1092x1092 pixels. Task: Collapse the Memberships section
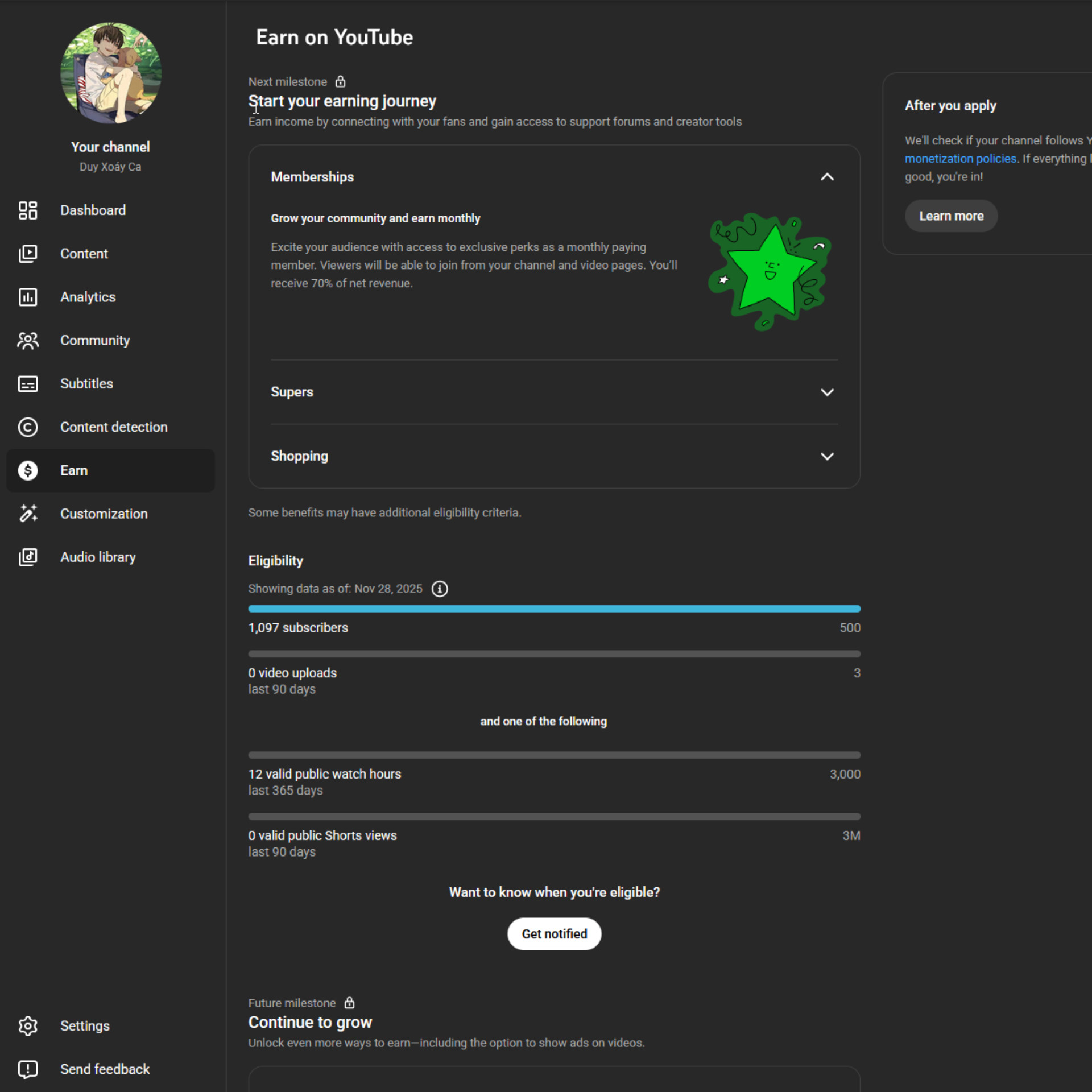827,177
